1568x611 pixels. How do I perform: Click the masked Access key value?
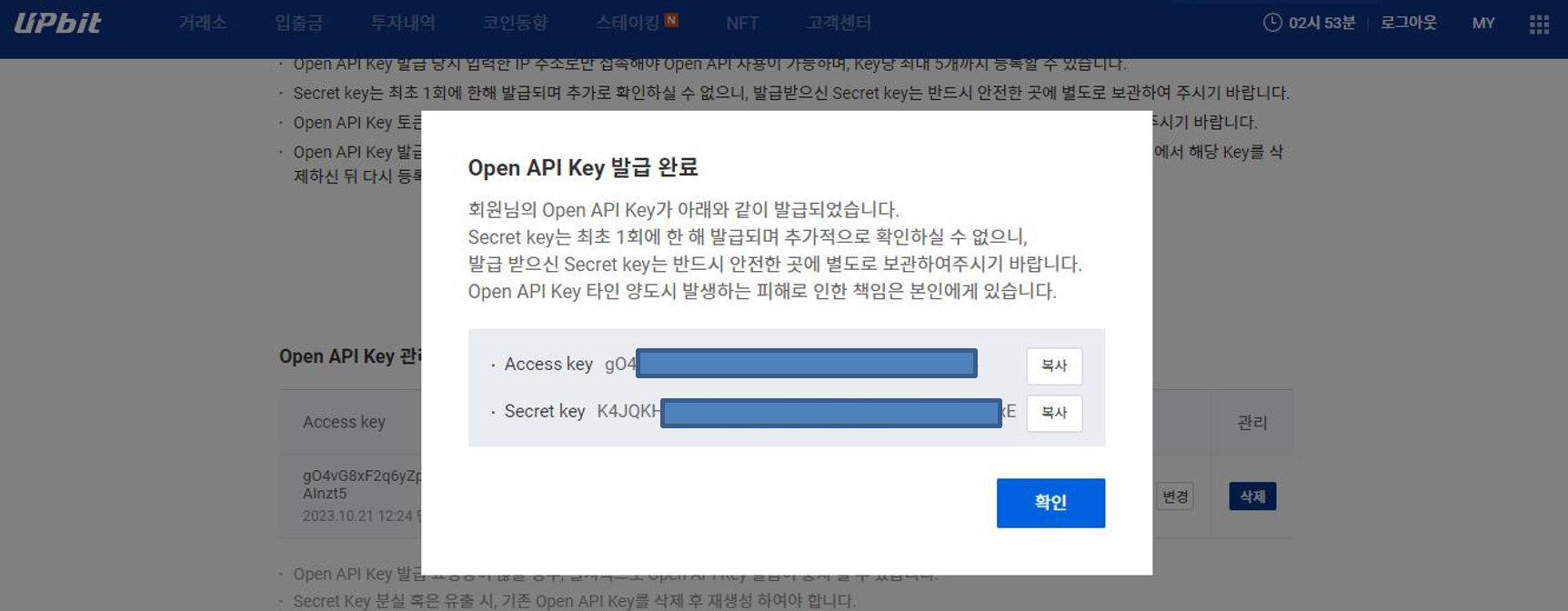coord(806,364)
